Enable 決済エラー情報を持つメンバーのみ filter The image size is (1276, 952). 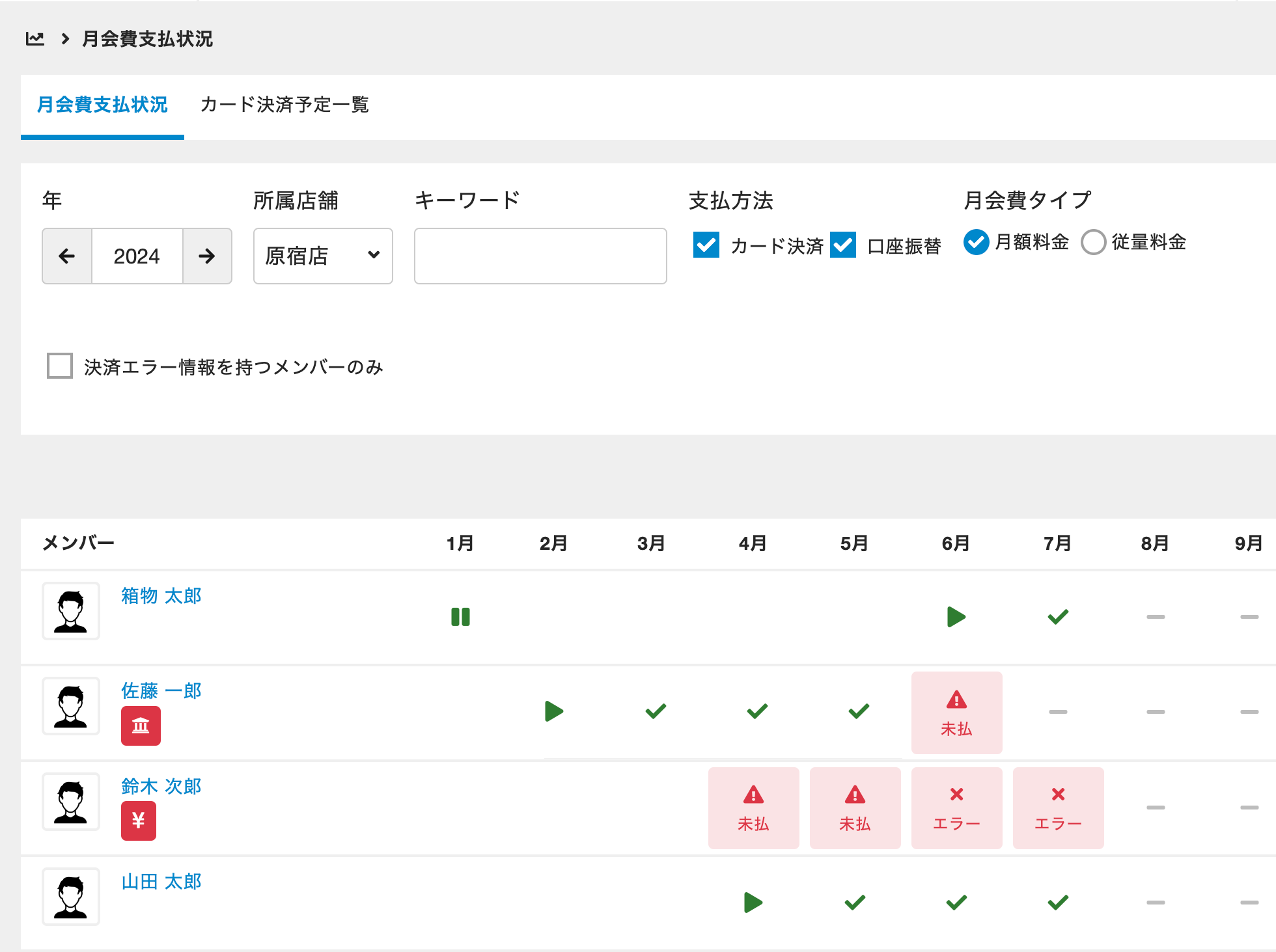(60, 366)
